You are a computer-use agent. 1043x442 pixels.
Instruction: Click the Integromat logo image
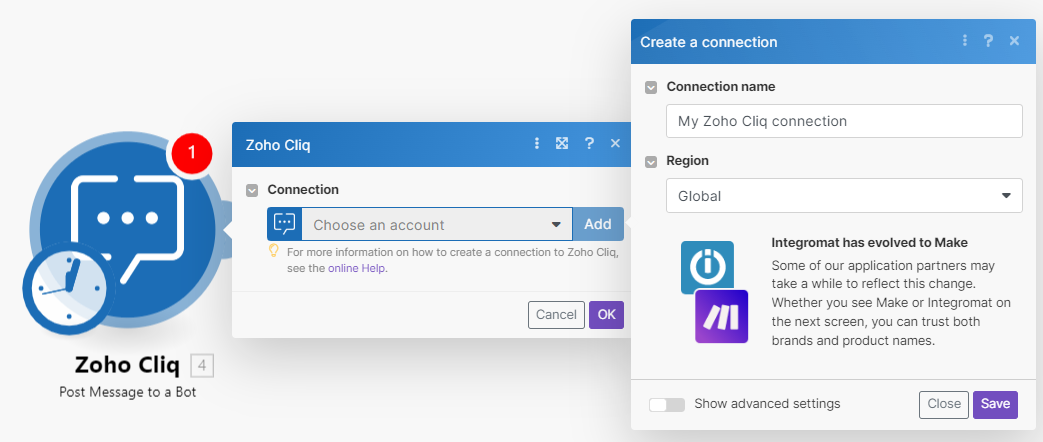coord(707,268)
